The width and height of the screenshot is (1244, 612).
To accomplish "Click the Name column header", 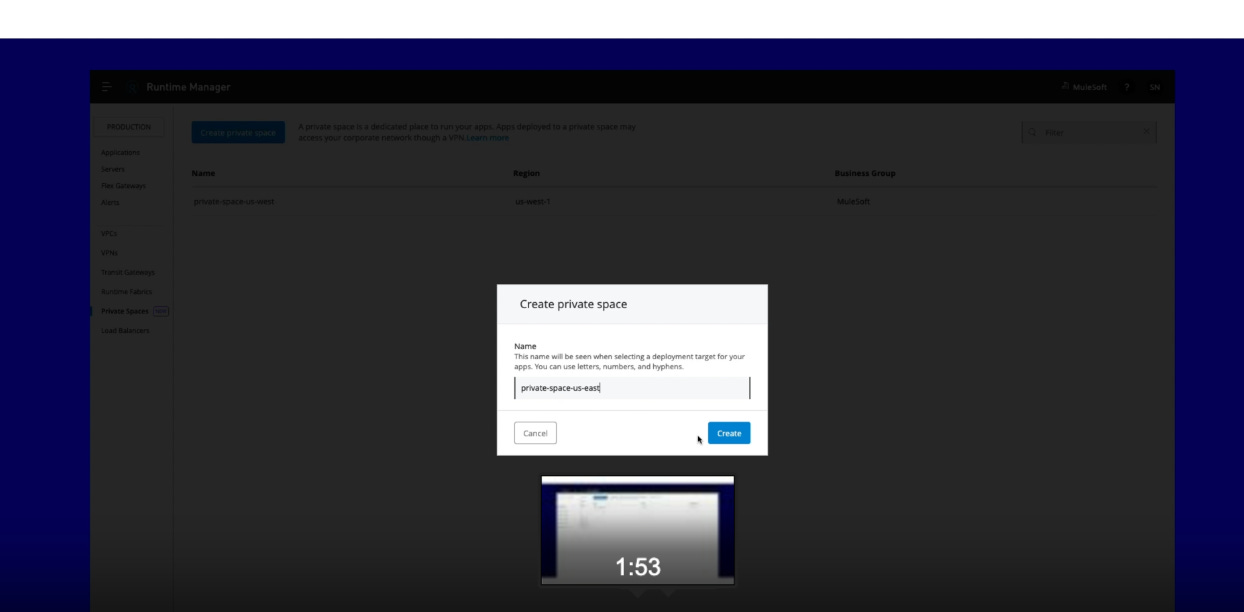I will tap(203, 173).
